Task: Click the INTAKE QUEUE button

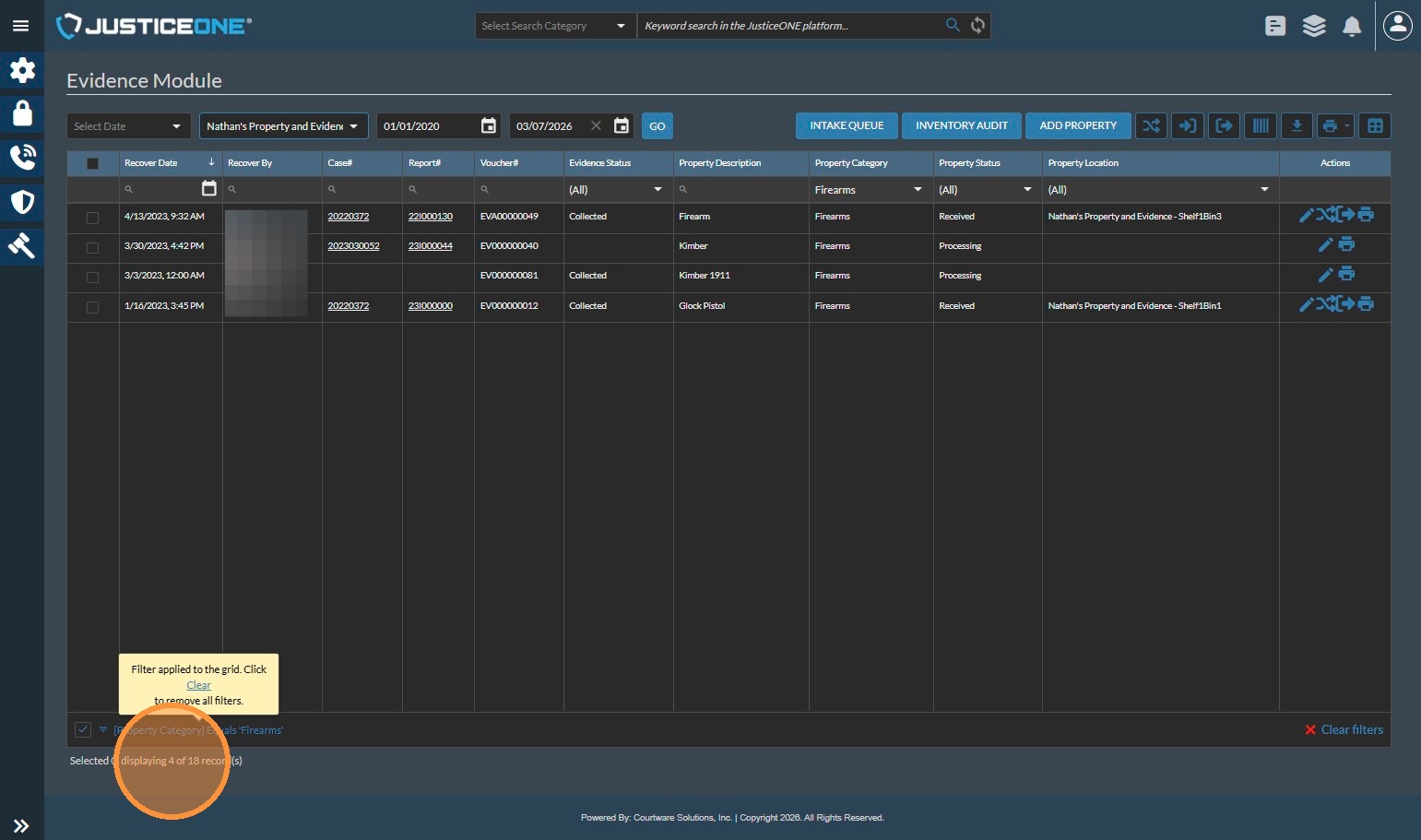Action: point(847,125)
